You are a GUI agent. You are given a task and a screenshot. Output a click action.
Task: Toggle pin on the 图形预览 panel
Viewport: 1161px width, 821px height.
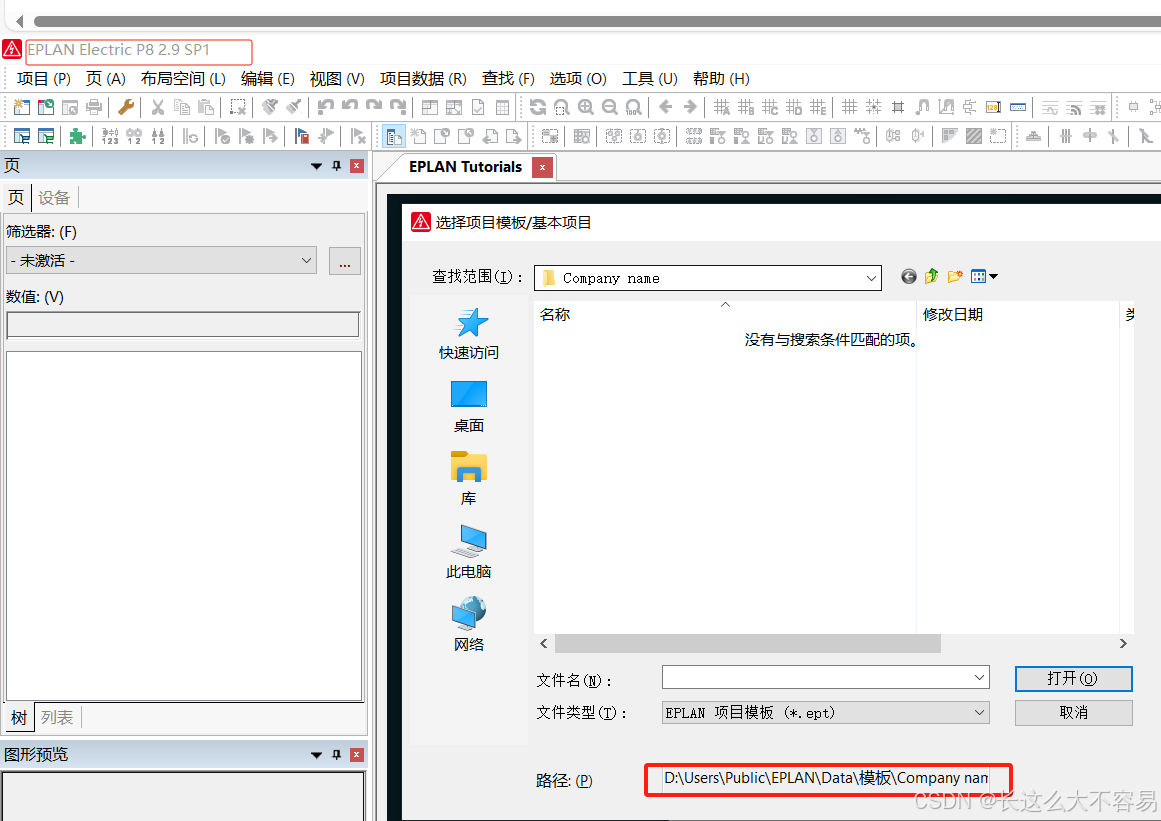337,754
